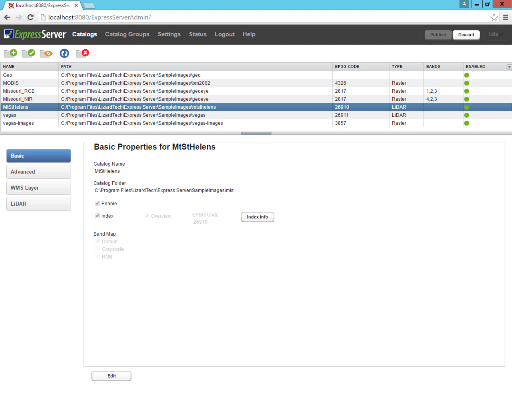The width and height of the screenshot is (512, 394).
Task: Select the MtStHelens catalog row
Action: (x=256, y=107)
